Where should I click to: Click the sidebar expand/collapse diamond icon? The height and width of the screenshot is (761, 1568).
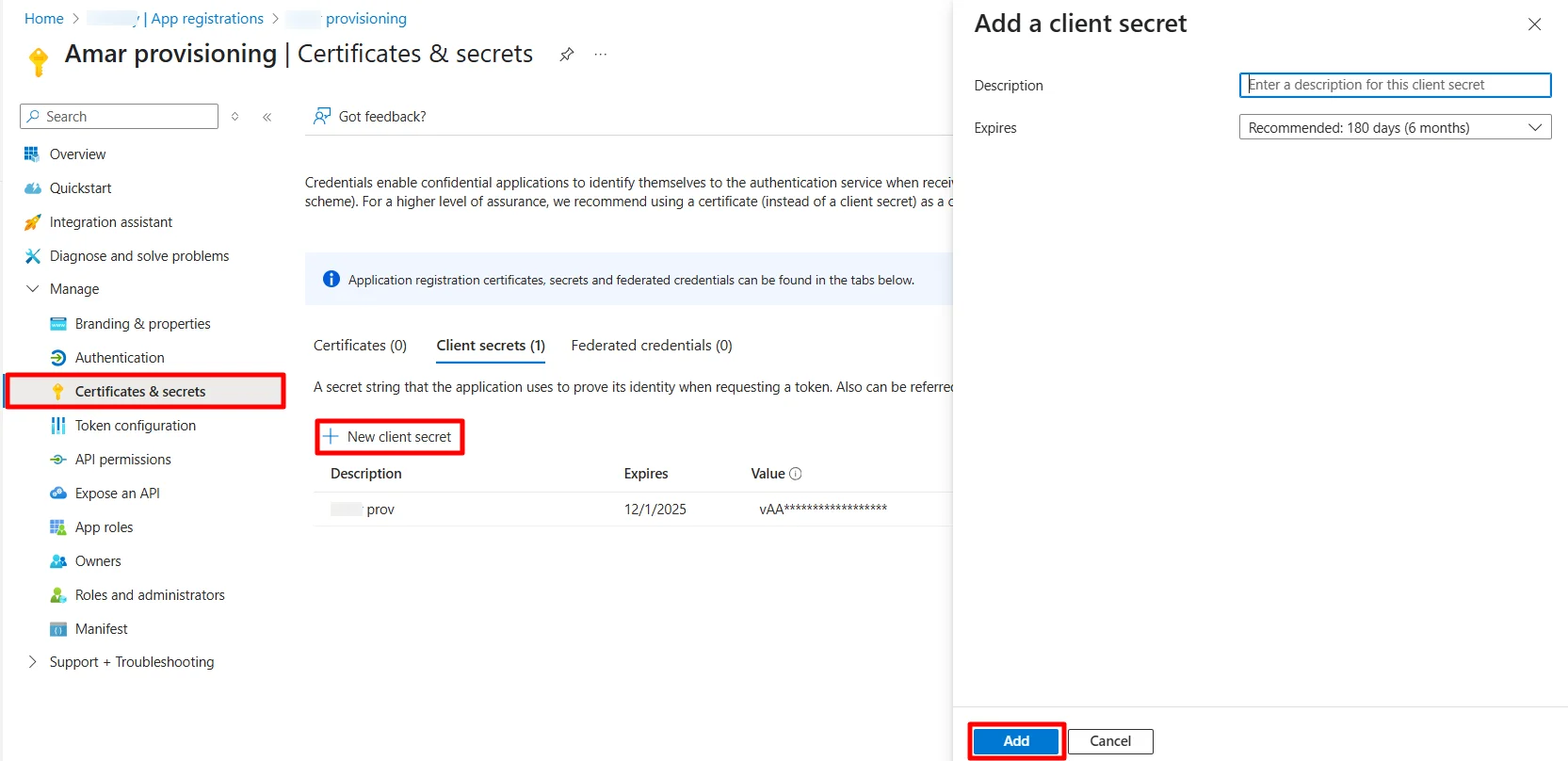(x=235, y=117)
